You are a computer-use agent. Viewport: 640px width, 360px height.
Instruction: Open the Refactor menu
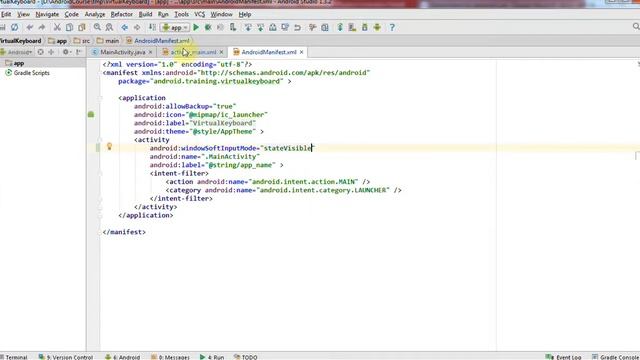point(122,14)
